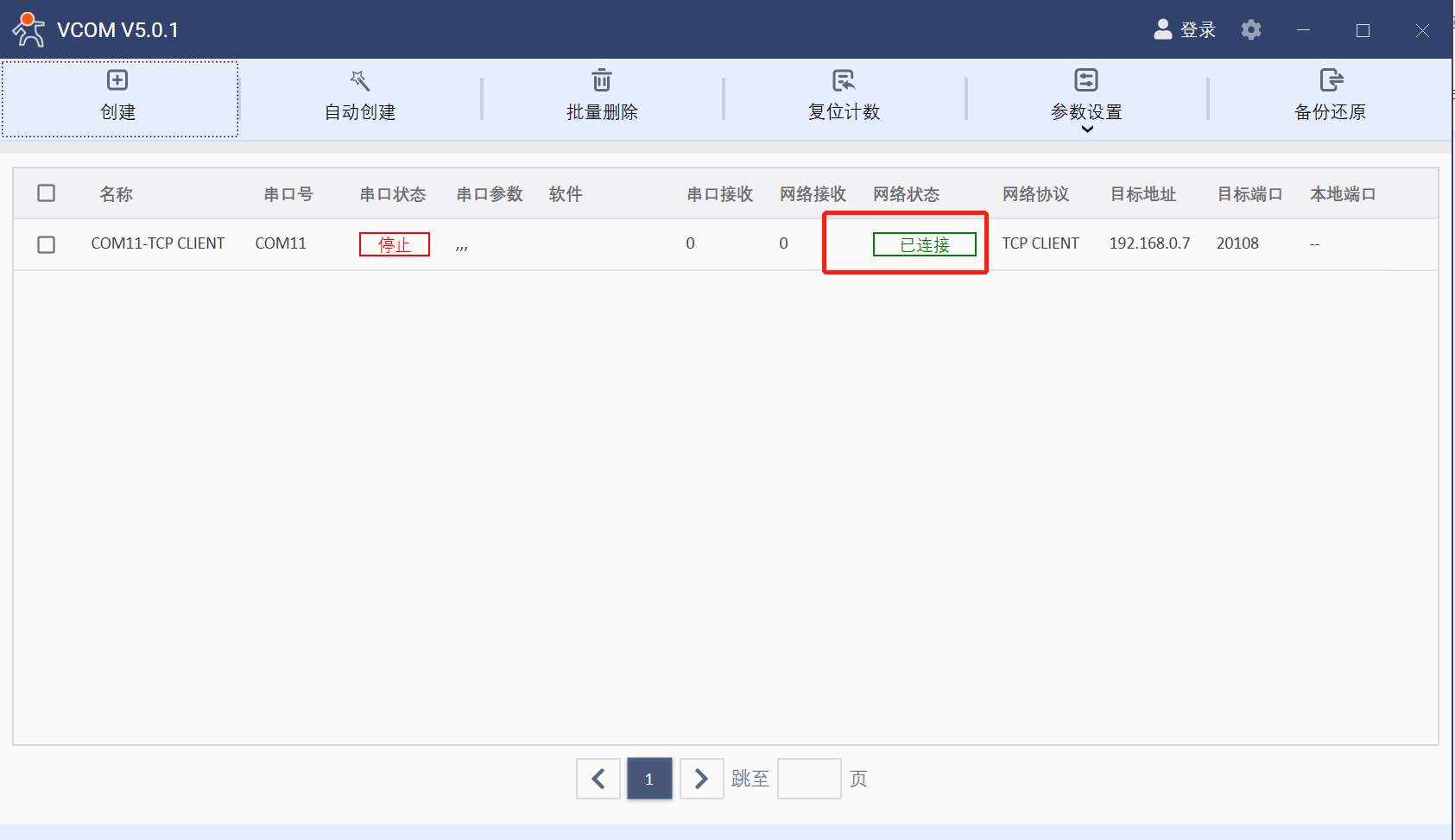
Task: Click the 已连接 network status badge
Action: coord(925,244)
